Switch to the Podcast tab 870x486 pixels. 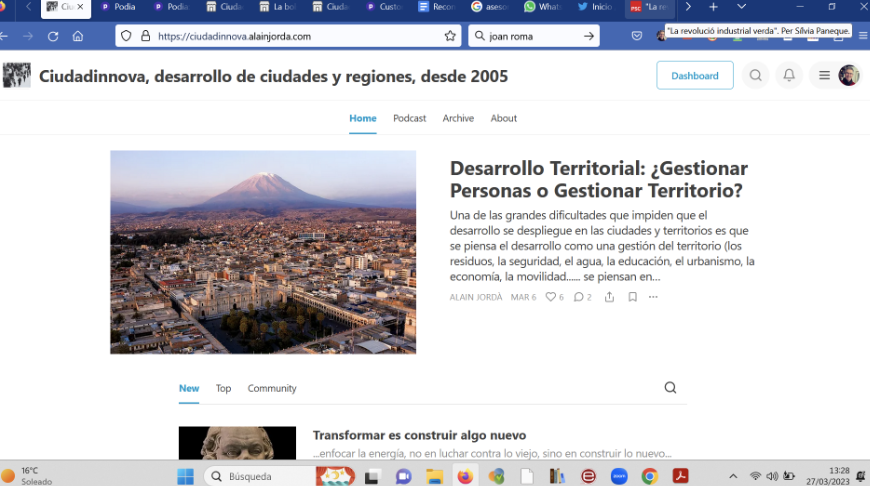(x=409, y=118)
